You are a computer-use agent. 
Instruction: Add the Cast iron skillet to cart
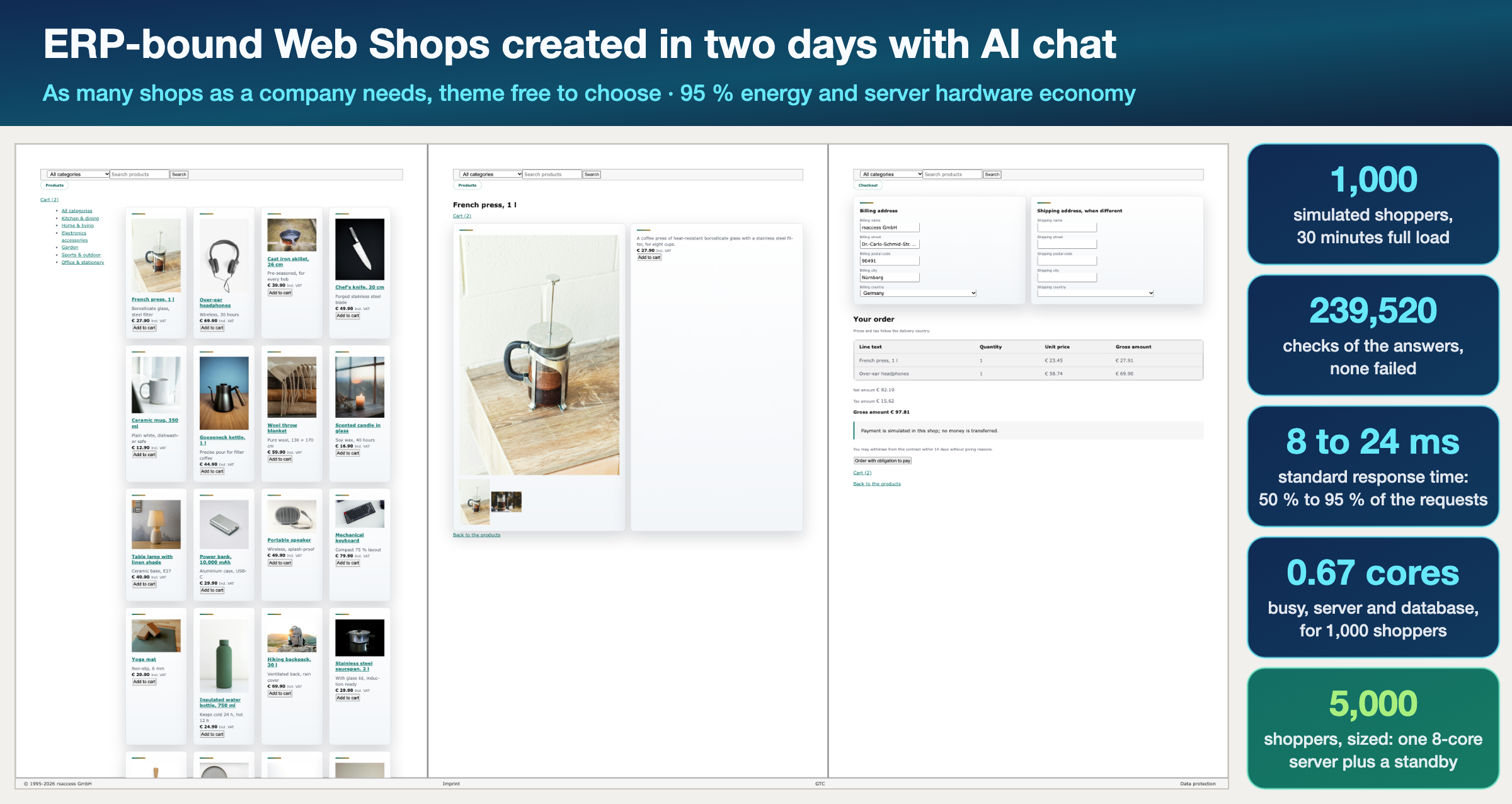[280, 293]
